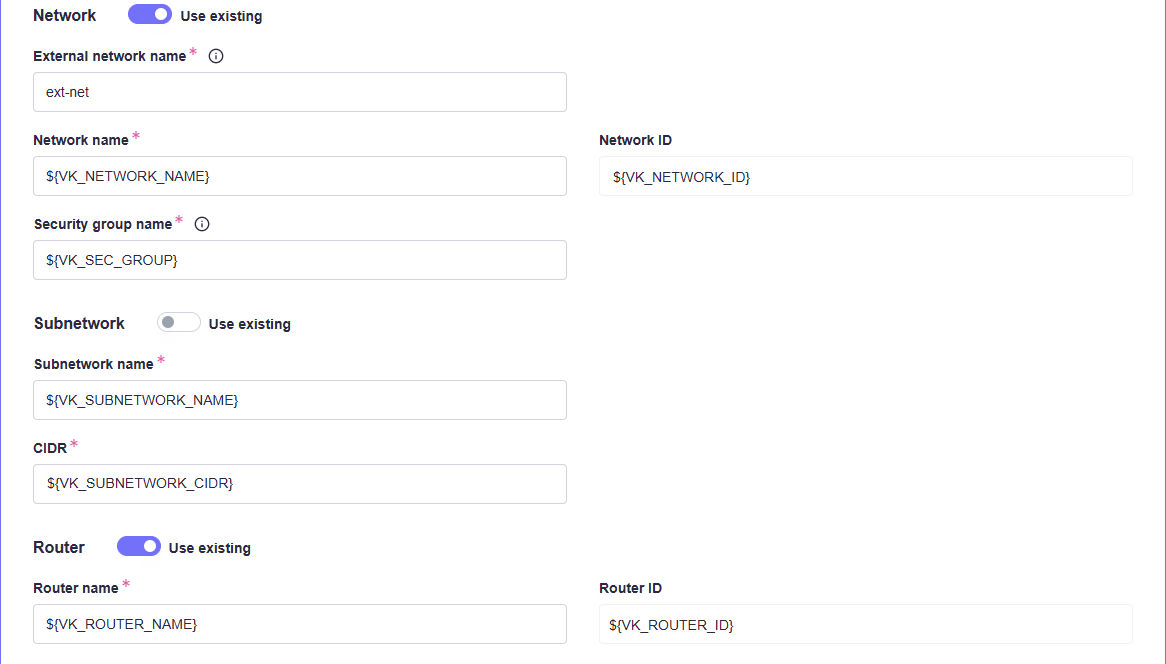Screen dimensions: 1166x664
Task: Click the 'CIDR' field label
Action: click(x=50, y=448)
